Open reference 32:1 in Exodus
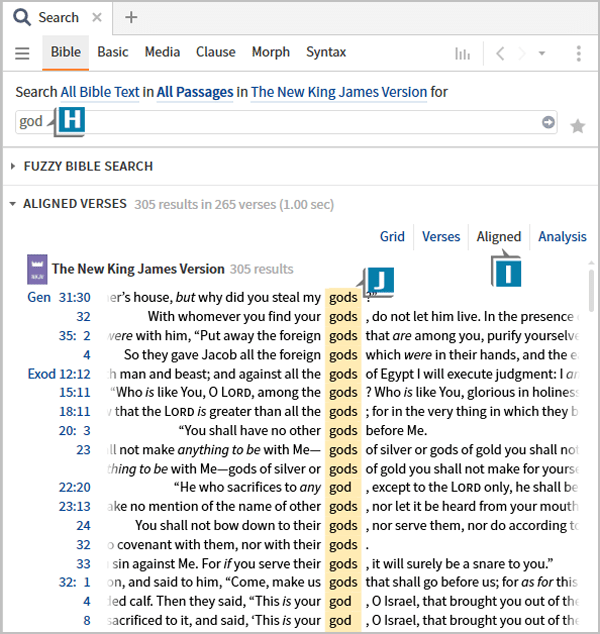The height and width of the screenshot is (634, 600). pyautogui.click(x=74, y=582)
